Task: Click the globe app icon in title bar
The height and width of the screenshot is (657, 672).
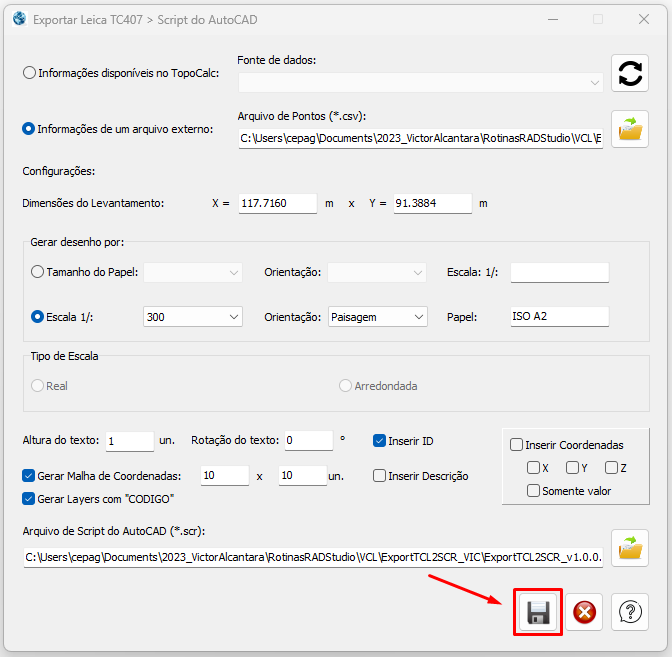Action: pyautogui.click(x=18, y=18)
